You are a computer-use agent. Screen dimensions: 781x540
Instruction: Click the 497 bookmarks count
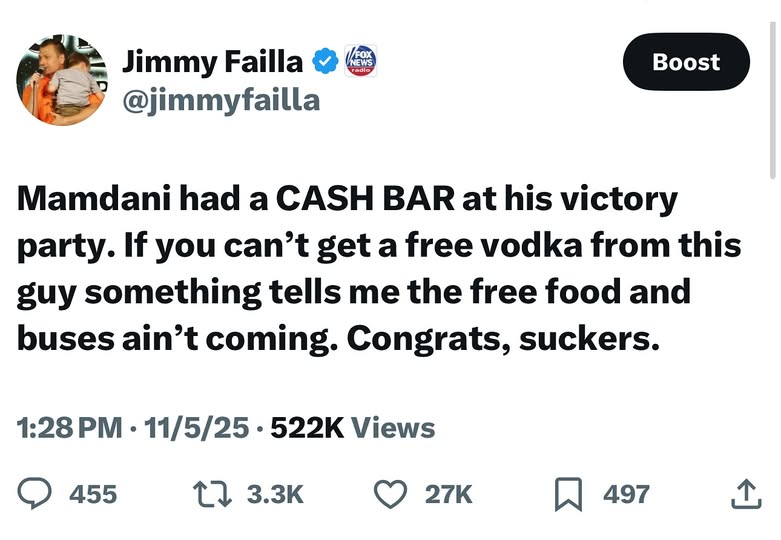(x=626, y=494)
